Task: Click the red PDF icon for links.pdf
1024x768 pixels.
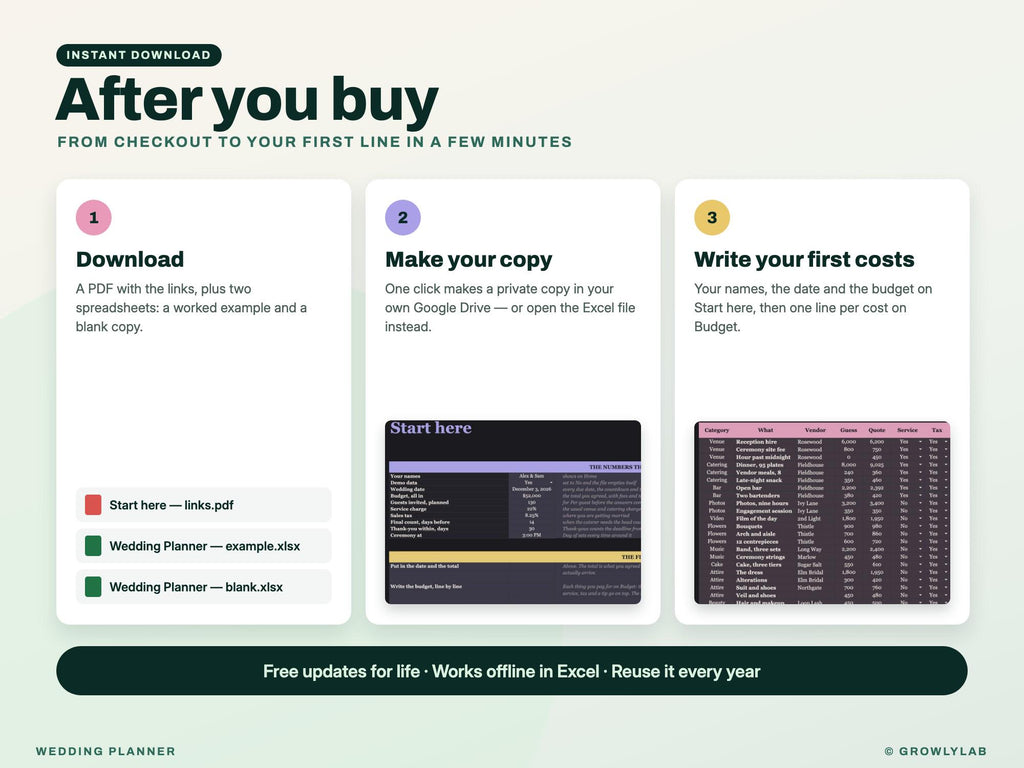Action: (93, 505)
